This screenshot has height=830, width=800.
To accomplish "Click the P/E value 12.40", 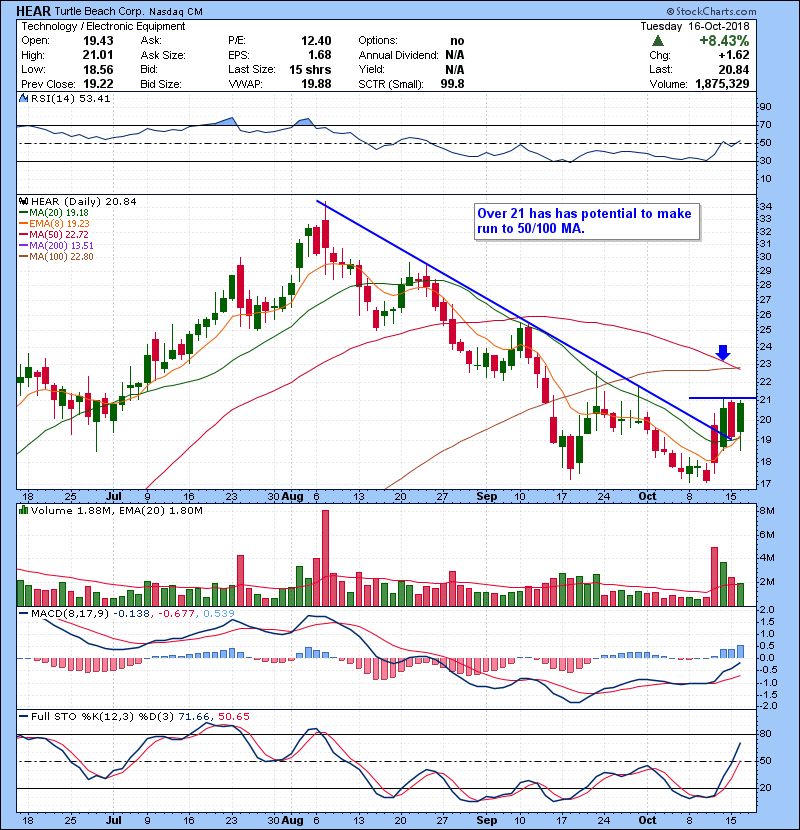I will click(x=316, y=41).
